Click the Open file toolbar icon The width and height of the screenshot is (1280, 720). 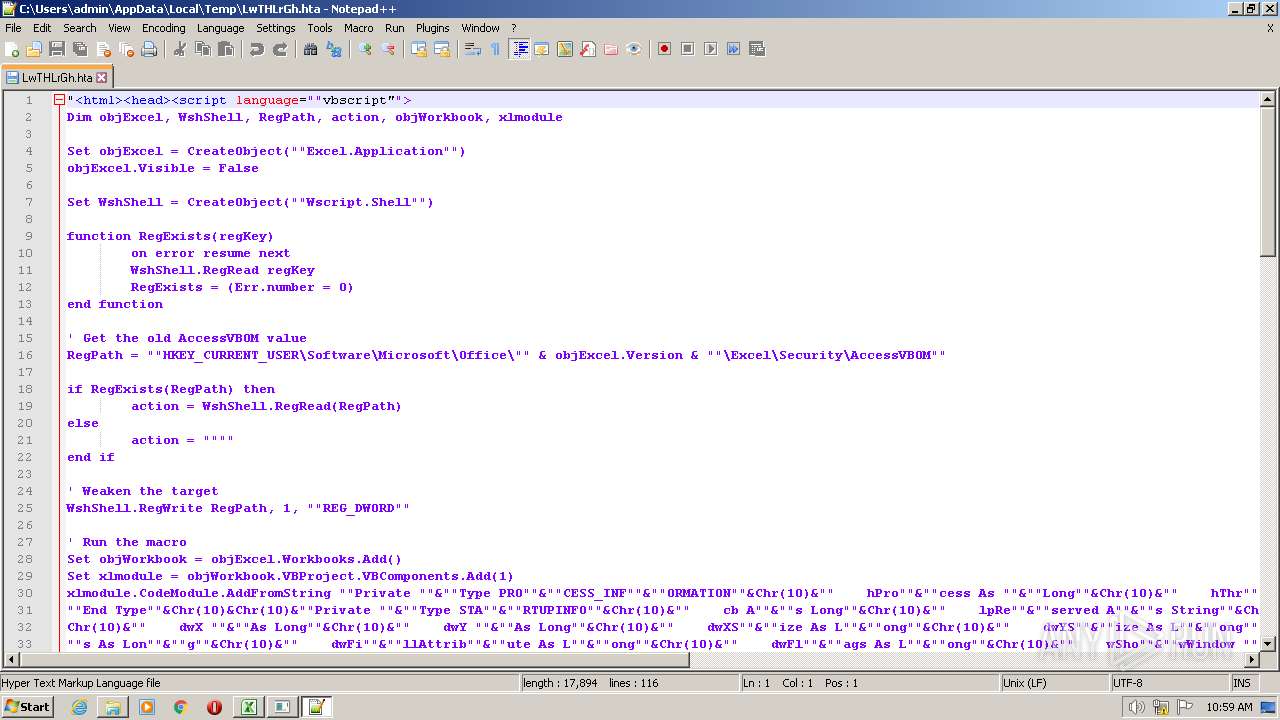34,49
